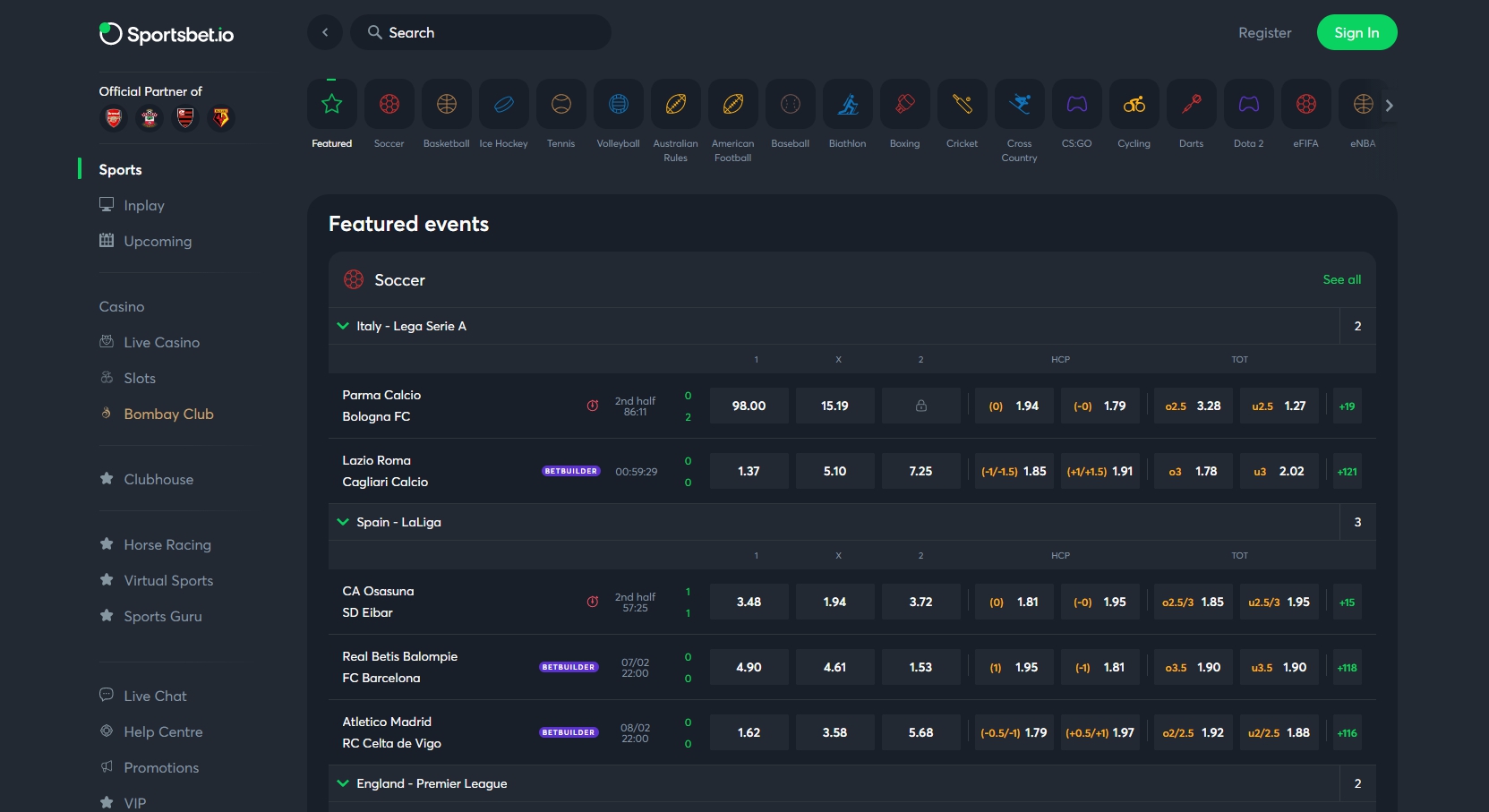Image resolution: width=1489 pixels, height=812 pixels.
Task: Select the Darts sport icon
Action: pos(1192,104)
